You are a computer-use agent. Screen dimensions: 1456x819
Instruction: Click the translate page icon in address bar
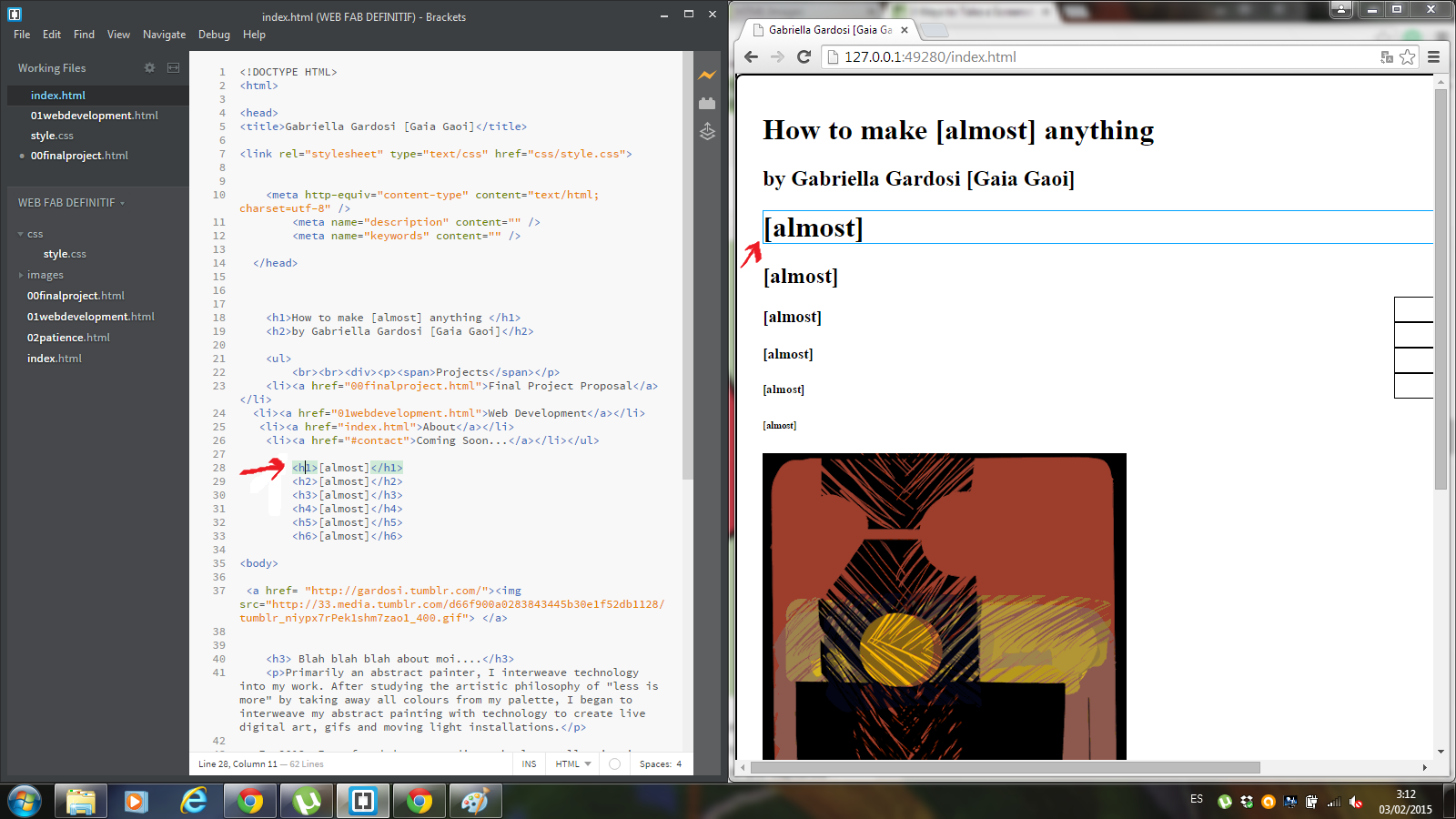coord(1387,57)
